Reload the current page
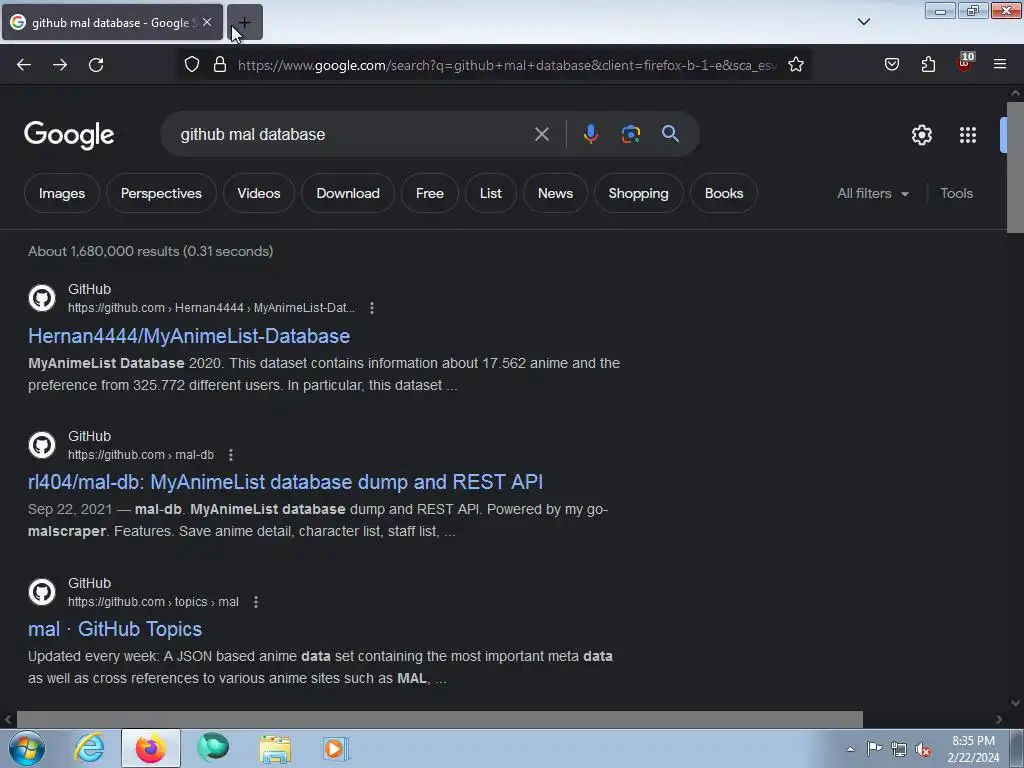The height and width of the screenshot is (768, 1024). pos(96,65)
